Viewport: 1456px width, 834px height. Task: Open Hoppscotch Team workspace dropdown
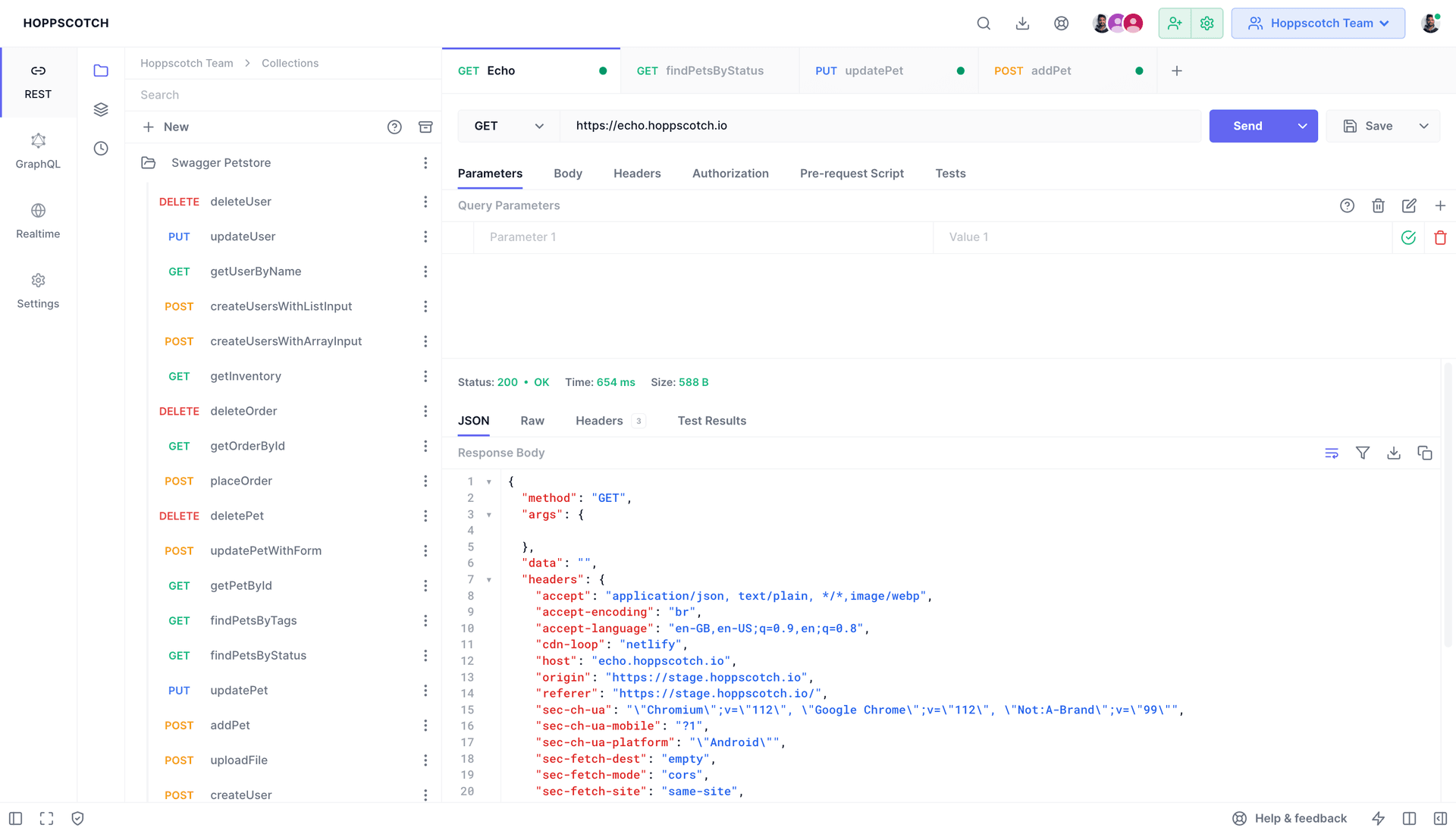click(1318, 24)
